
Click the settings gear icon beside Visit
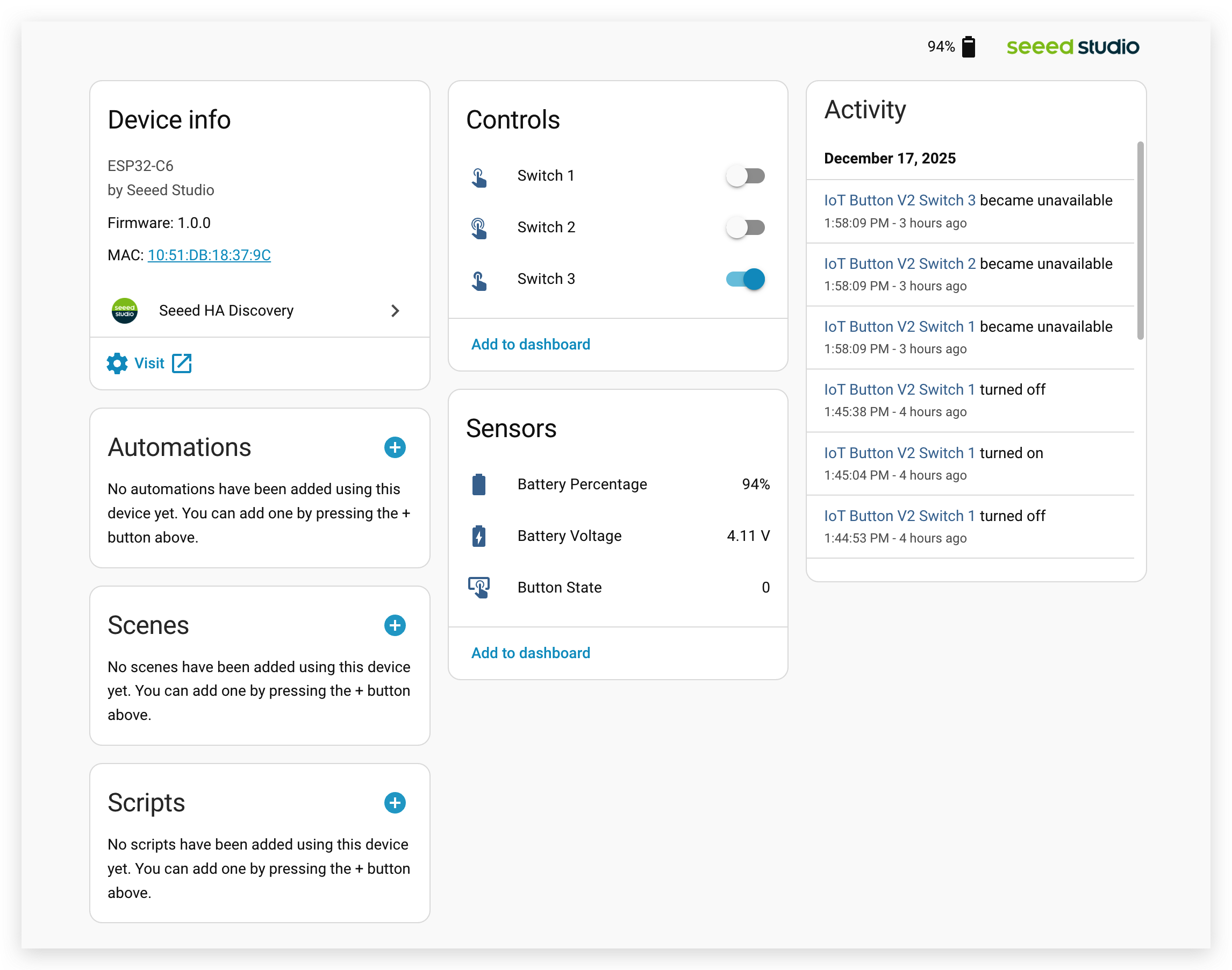click(117, 363)
